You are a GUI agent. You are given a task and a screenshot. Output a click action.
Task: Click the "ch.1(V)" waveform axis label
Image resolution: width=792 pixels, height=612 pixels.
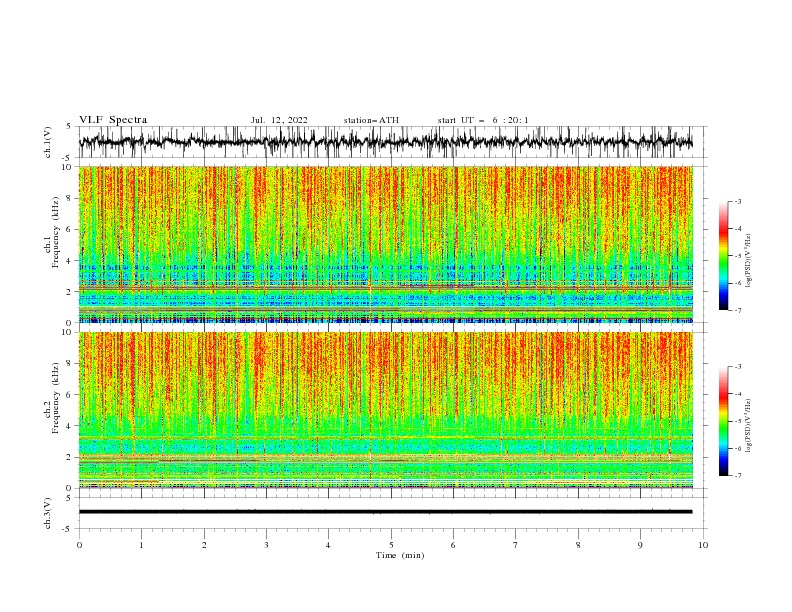click(48, 142)
